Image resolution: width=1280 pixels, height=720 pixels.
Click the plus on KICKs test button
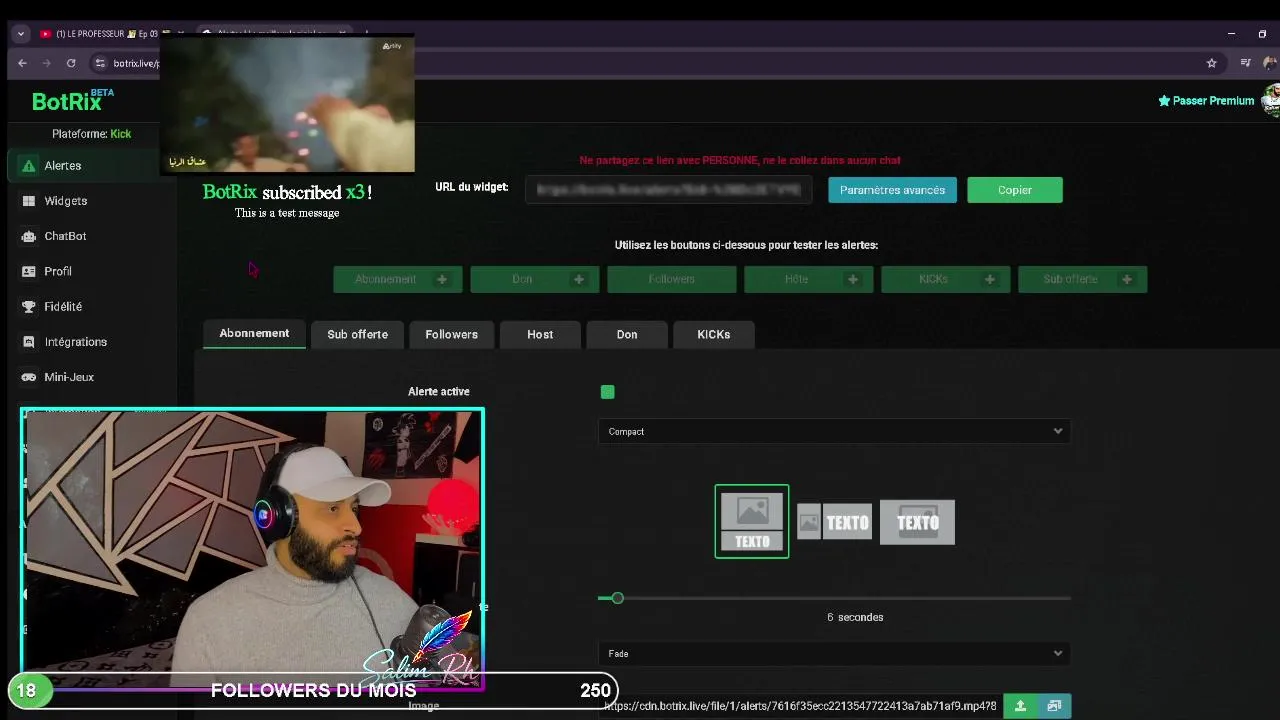tap(989, 279)
